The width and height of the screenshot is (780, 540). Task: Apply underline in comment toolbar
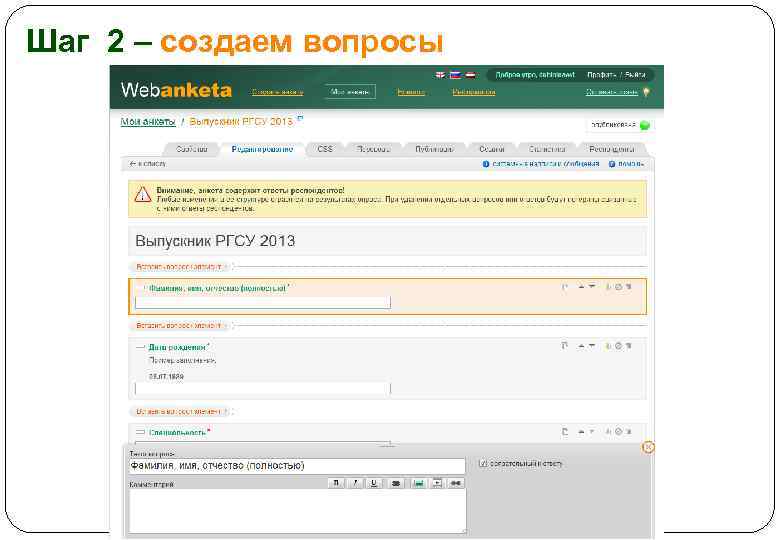coord(374,483)
